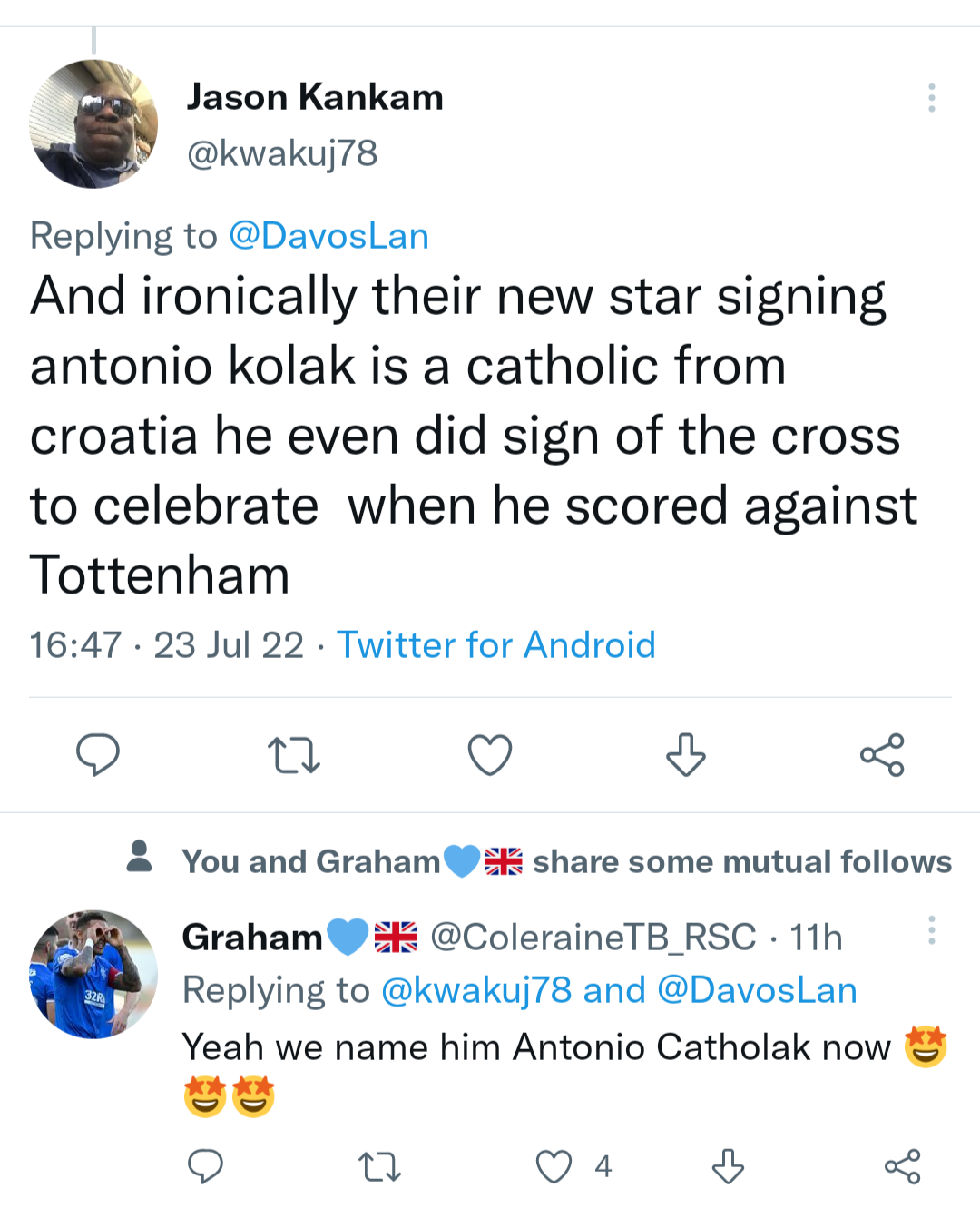Like Jason Kankam's tweet about Kolak
980x1208 pixels.
point(490,754)
